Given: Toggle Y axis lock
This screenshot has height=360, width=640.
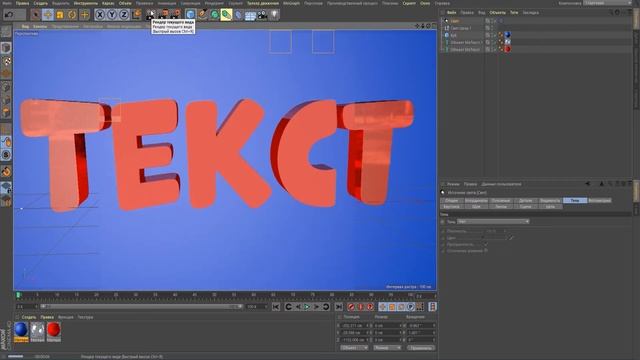Looking at the screenshot, I should (112, 15).
